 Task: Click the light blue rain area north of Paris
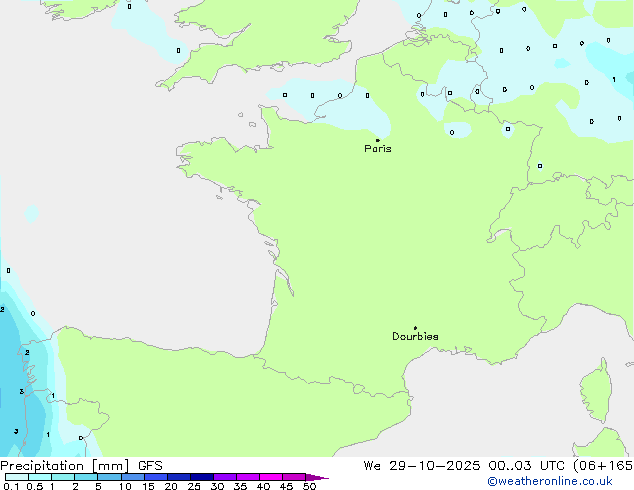(330, 108)
